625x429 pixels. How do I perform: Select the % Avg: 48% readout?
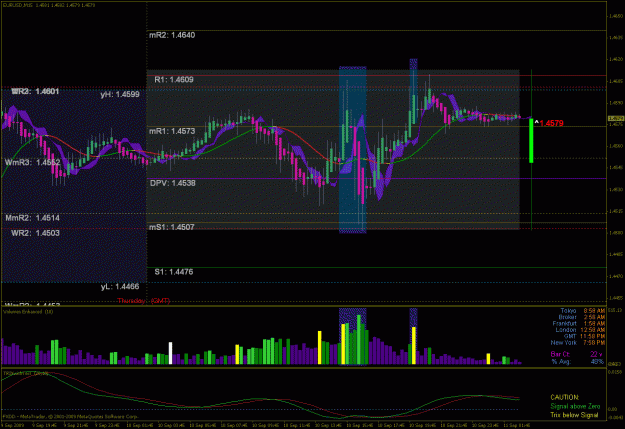point(578,362)
